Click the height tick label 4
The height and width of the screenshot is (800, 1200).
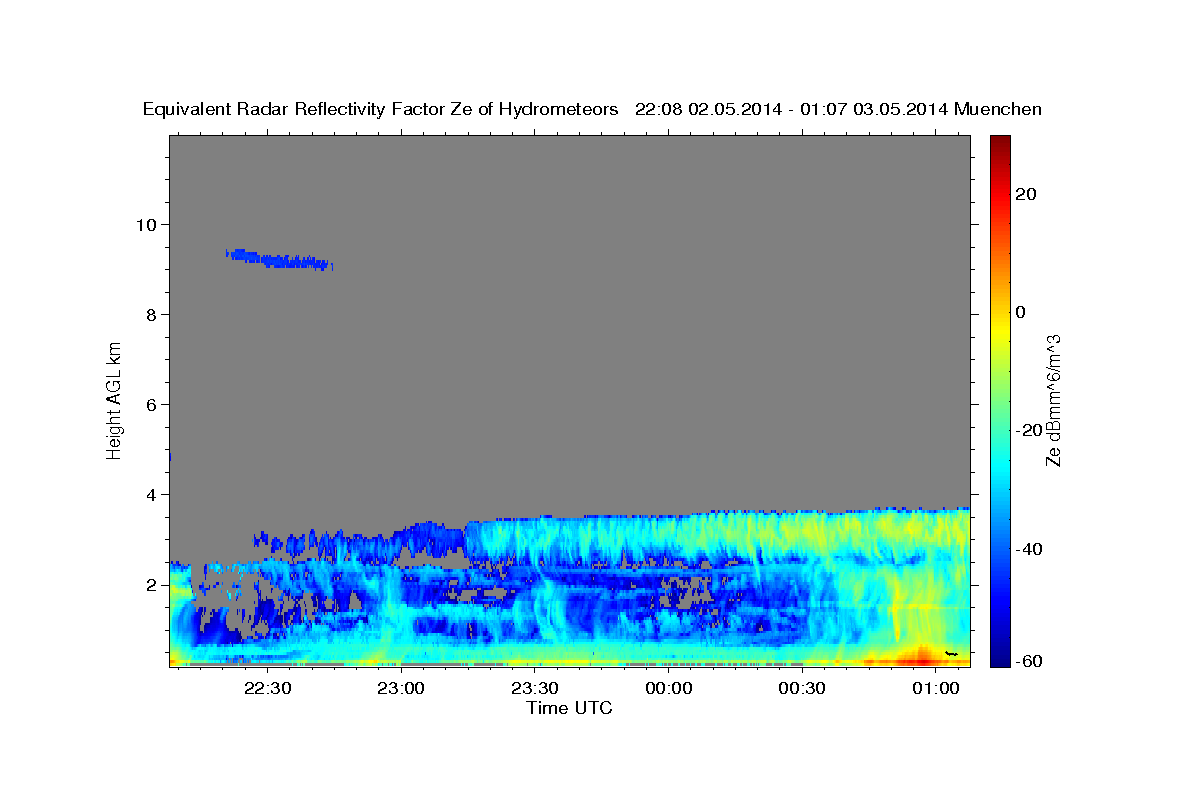point(153,494)
